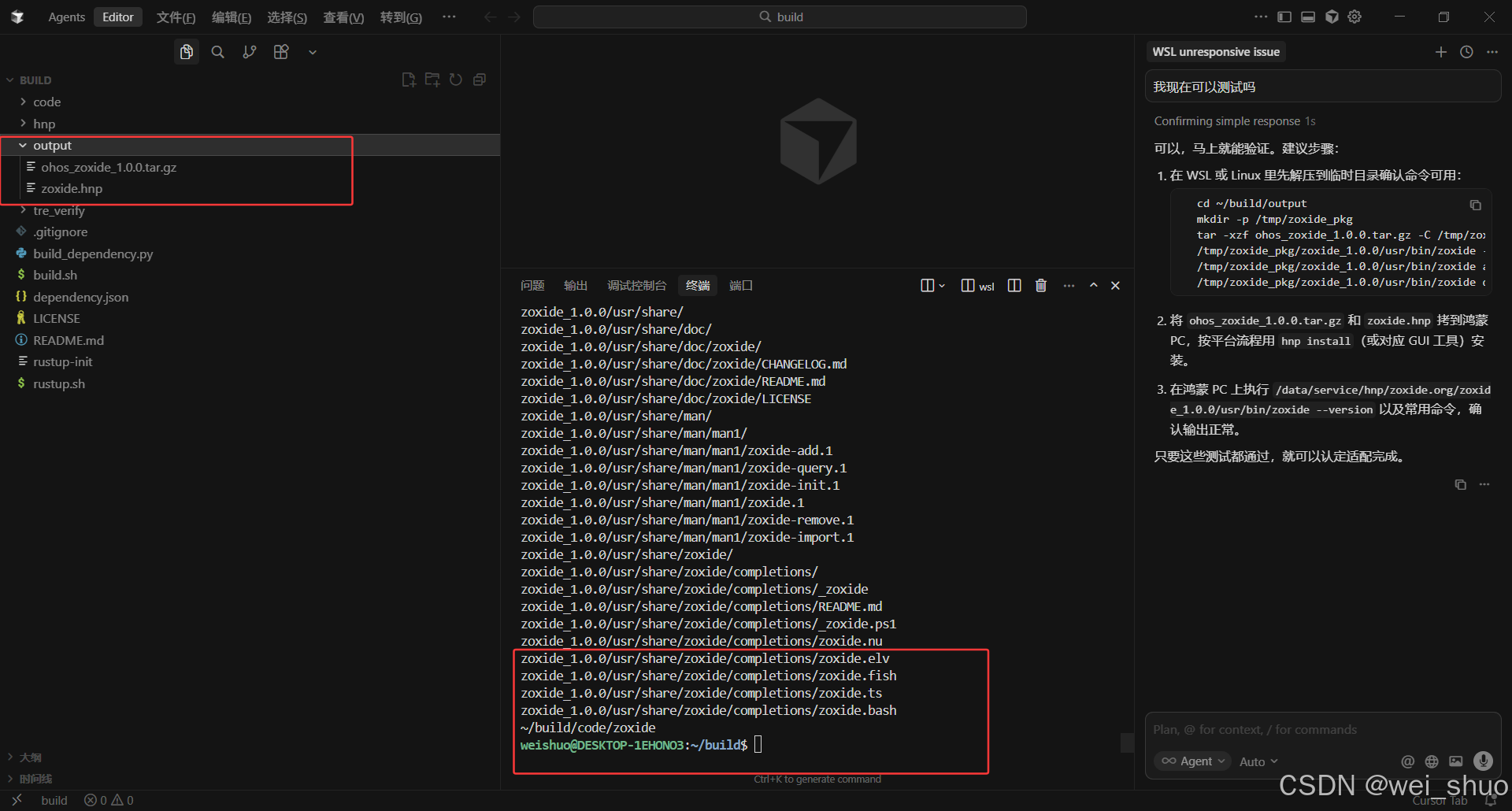This screenshot has height=811, width=1512.
Task: Open the .gitignore file
Action: [x=60, y=232]
